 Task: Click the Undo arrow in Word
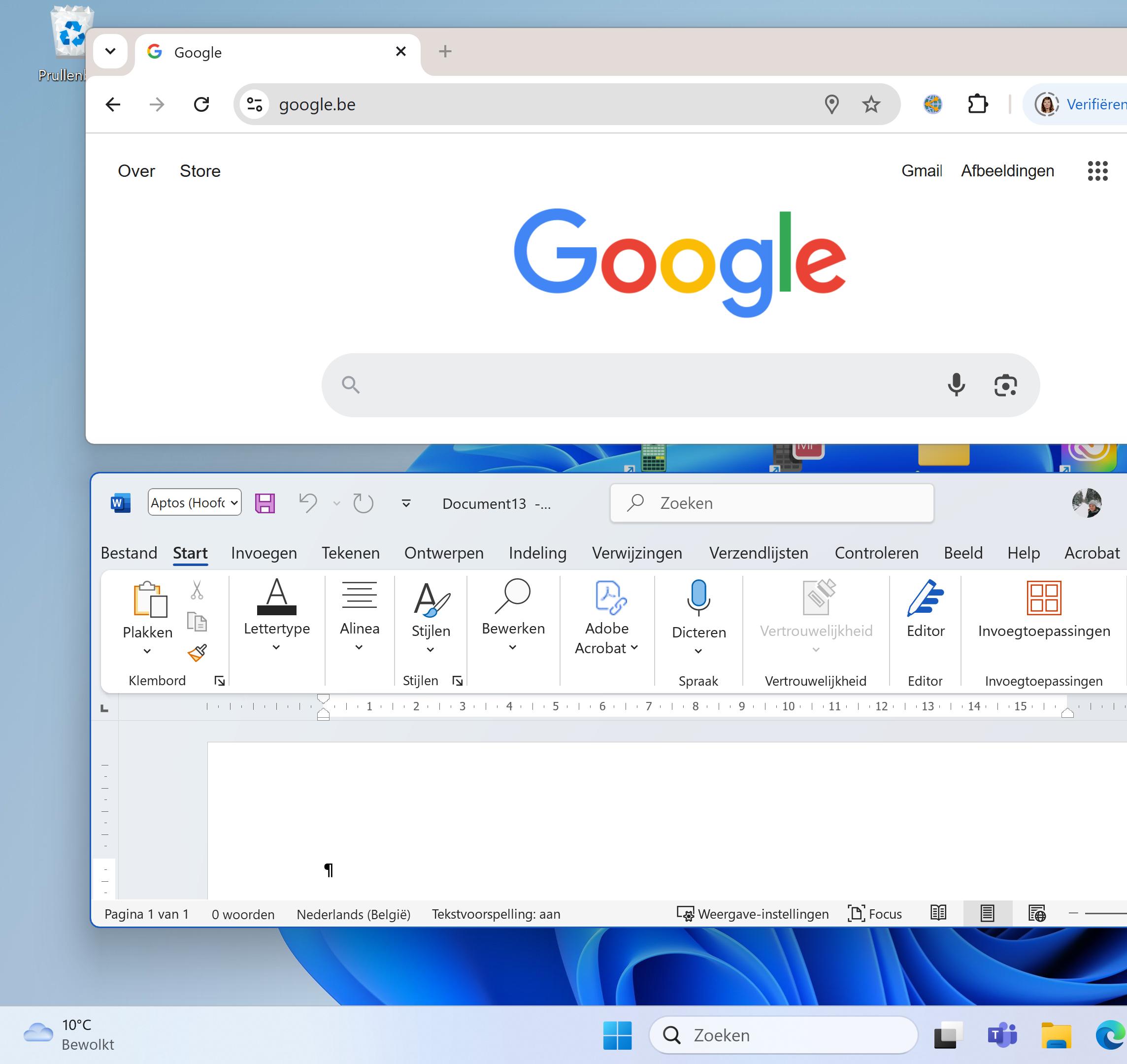308,503
